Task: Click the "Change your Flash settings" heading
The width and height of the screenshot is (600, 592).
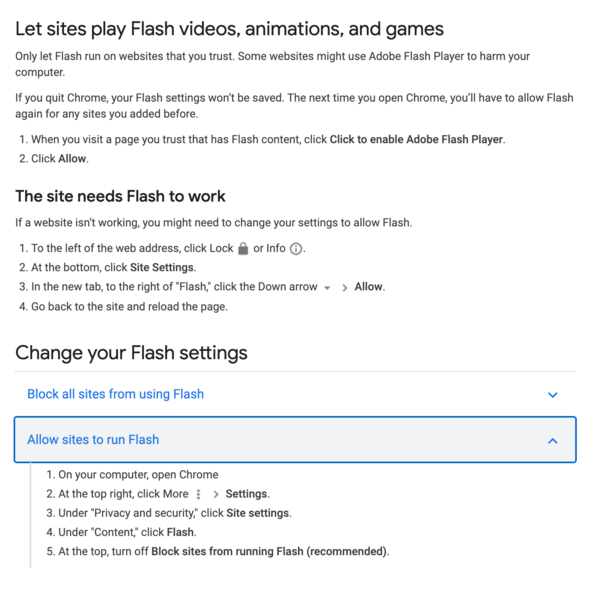Action: pos(131,353)
